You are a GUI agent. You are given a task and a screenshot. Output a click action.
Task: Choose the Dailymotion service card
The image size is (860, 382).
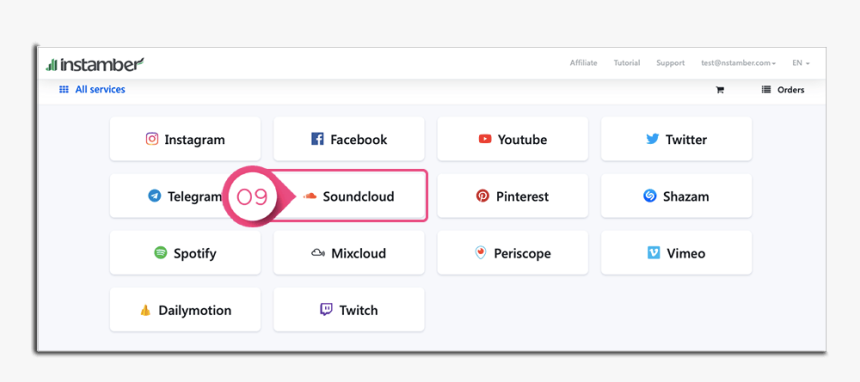(185, 310)
